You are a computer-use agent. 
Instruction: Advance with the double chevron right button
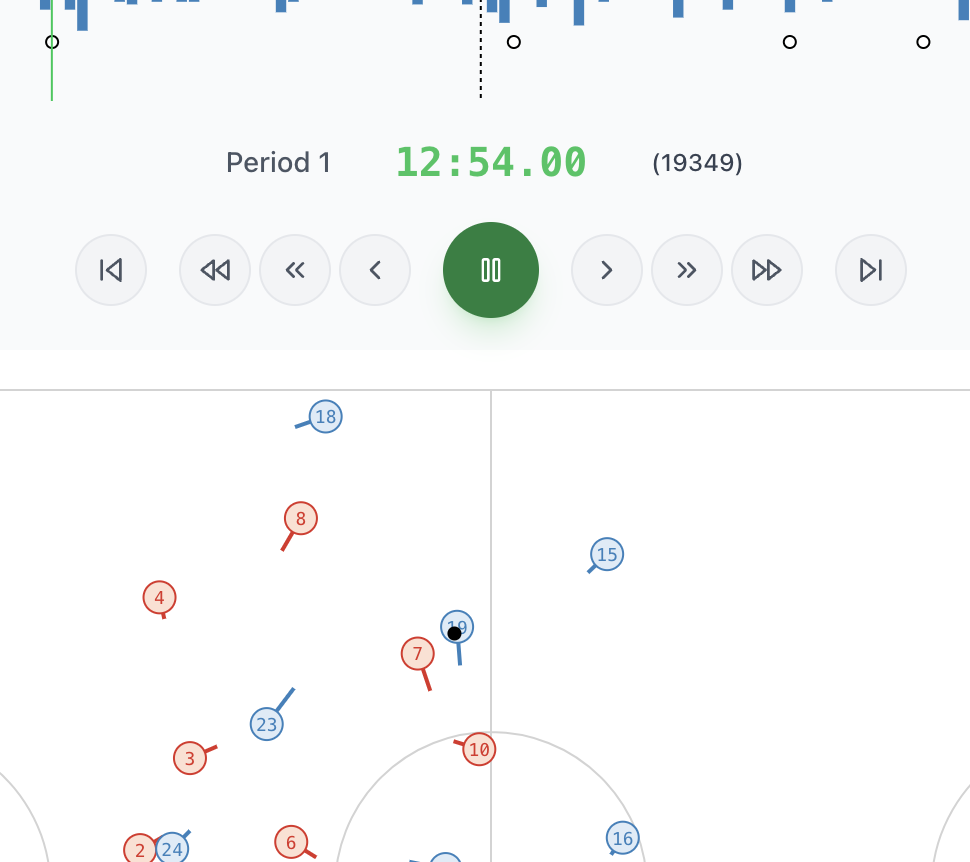click(687, 270)
